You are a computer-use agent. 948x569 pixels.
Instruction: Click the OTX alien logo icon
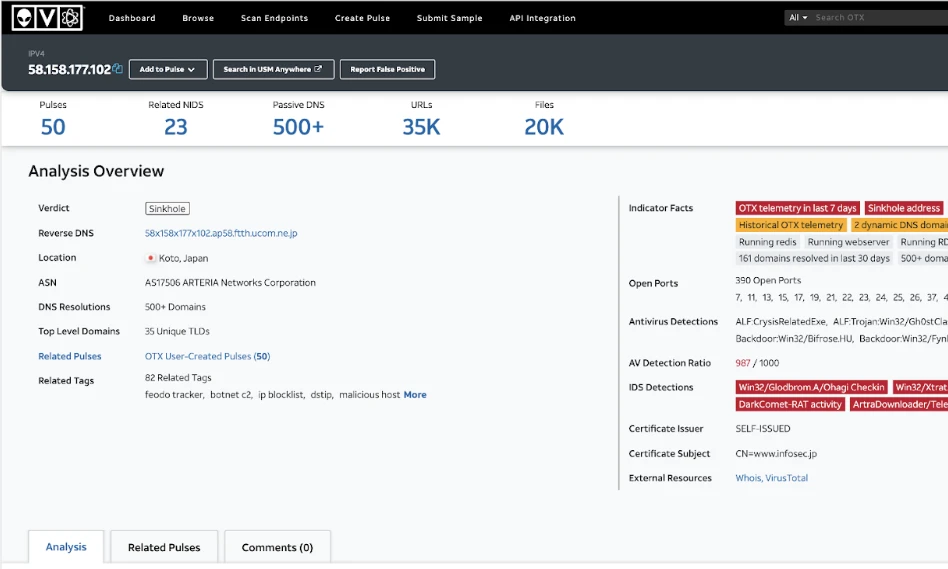[x=24, y=18]
